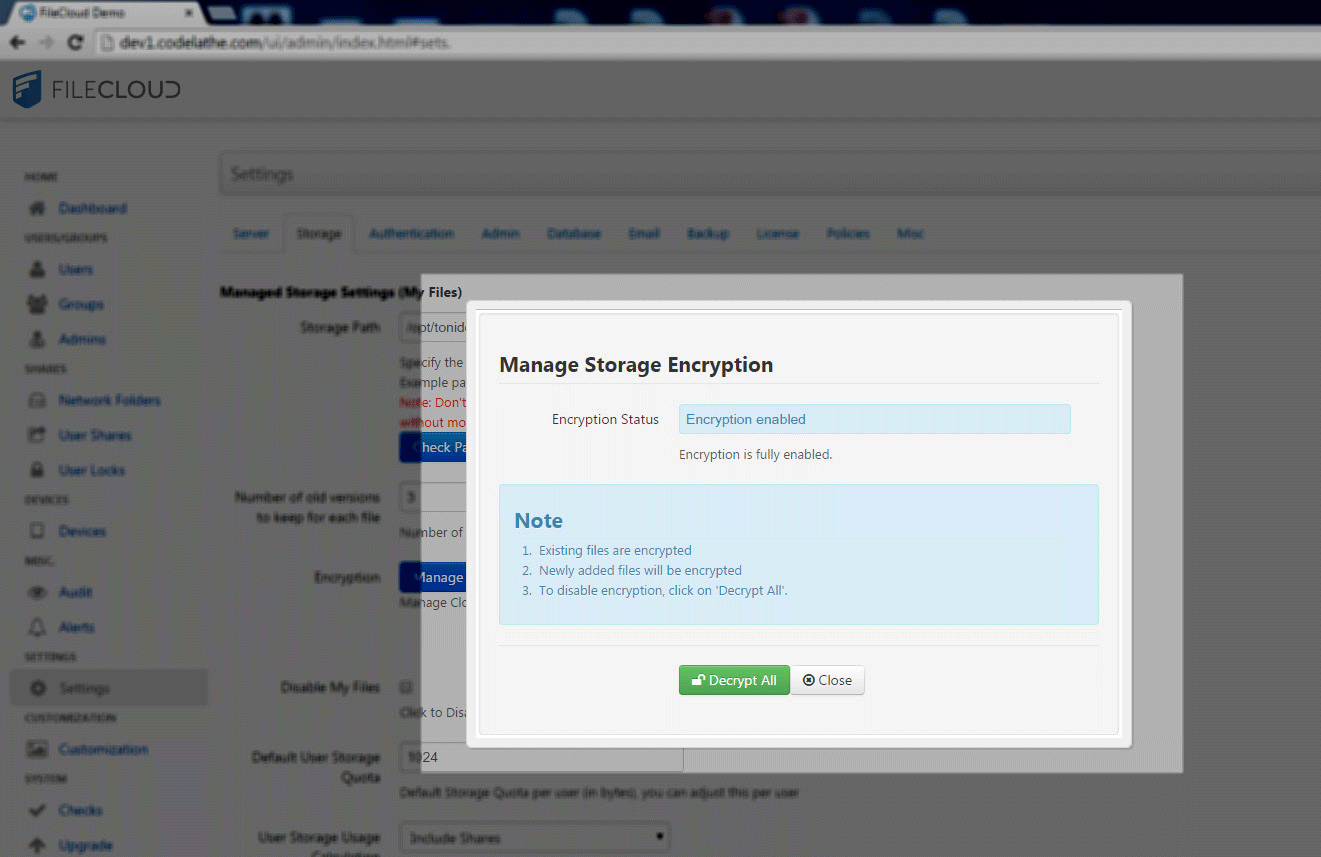1321x857 pixels.
Task: Click the Users icon in sidebar
Action: pyautogui.click(x=37, y=270)
